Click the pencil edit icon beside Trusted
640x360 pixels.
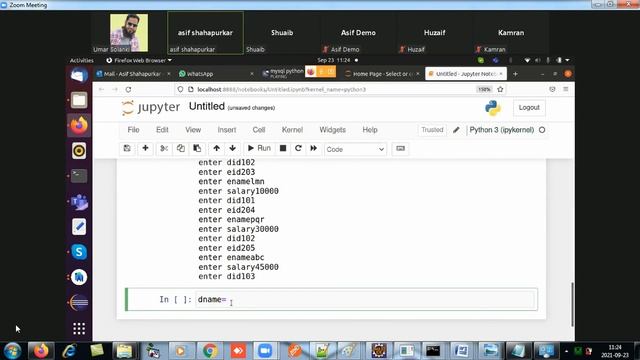click(x=456, y=130)
